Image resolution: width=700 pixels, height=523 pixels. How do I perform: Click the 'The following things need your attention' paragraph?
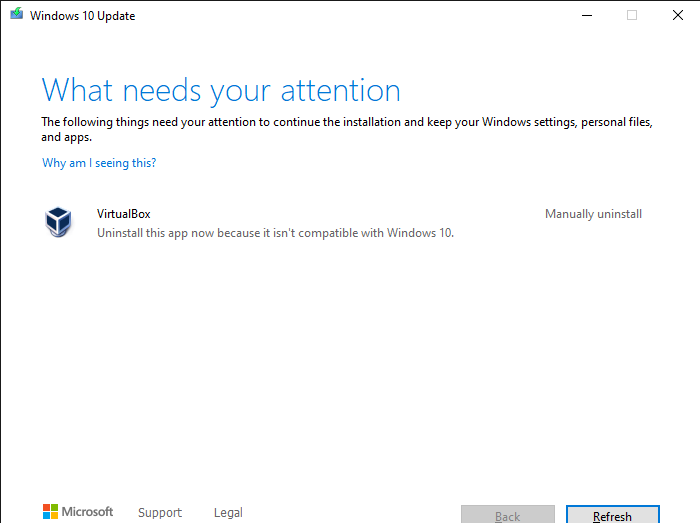(347, 129)
